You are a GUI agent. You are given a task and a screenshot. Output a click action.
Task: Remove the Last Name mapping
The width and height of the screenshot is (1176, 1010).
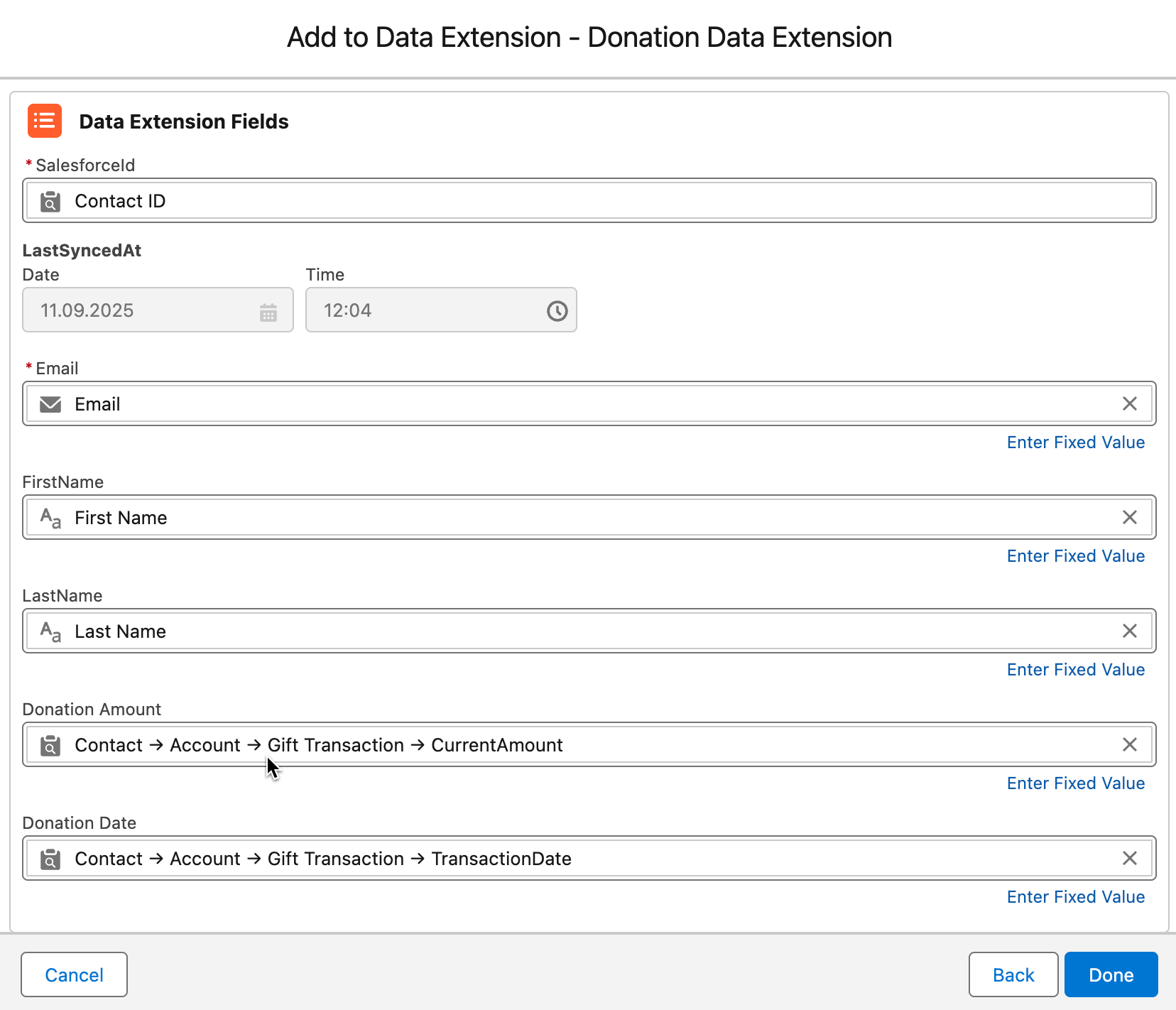pyautogui.click(x=1129, y=631)
